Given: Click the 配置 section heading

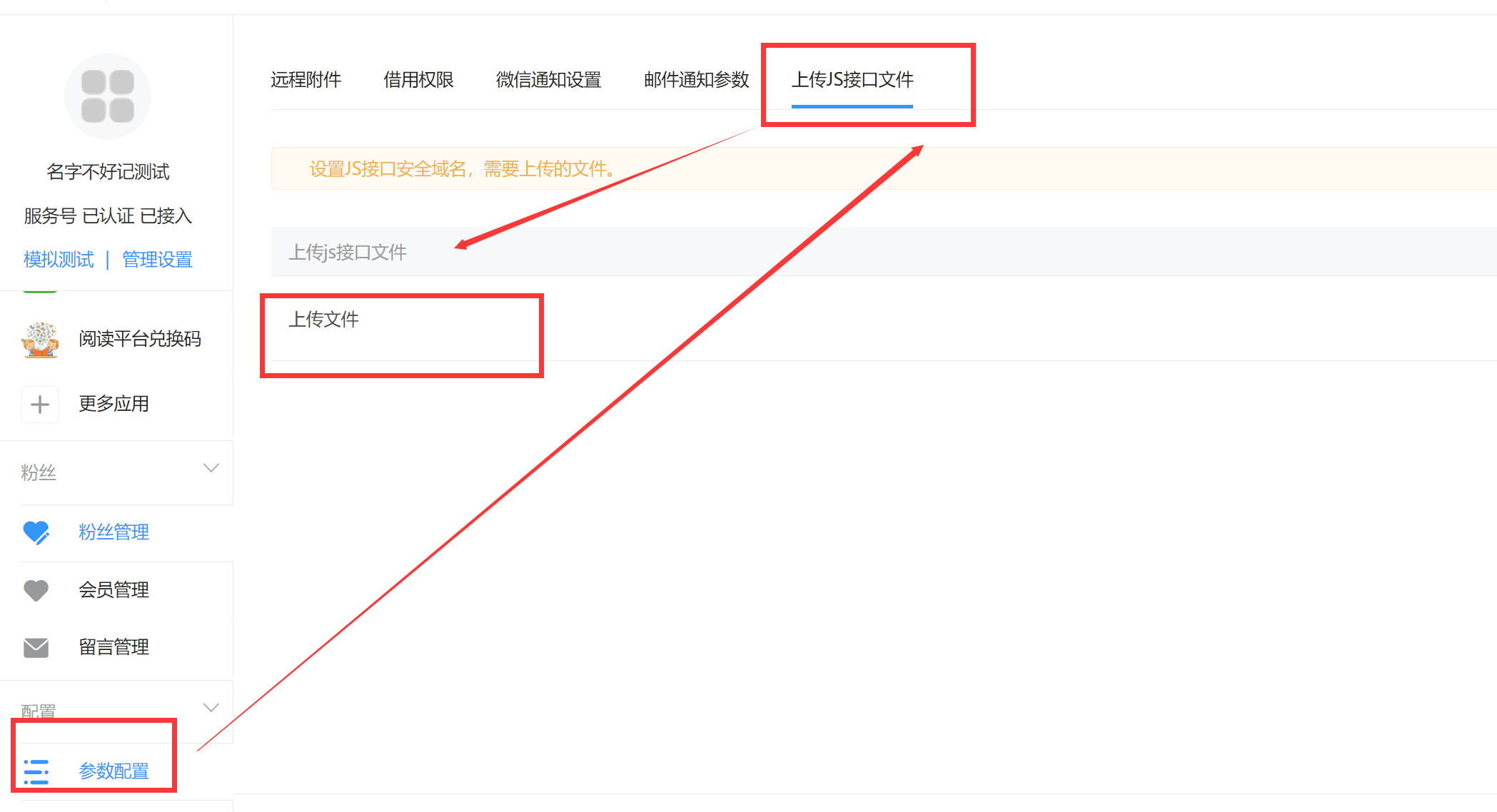Looking at the screenshot, I should (39, 711).
